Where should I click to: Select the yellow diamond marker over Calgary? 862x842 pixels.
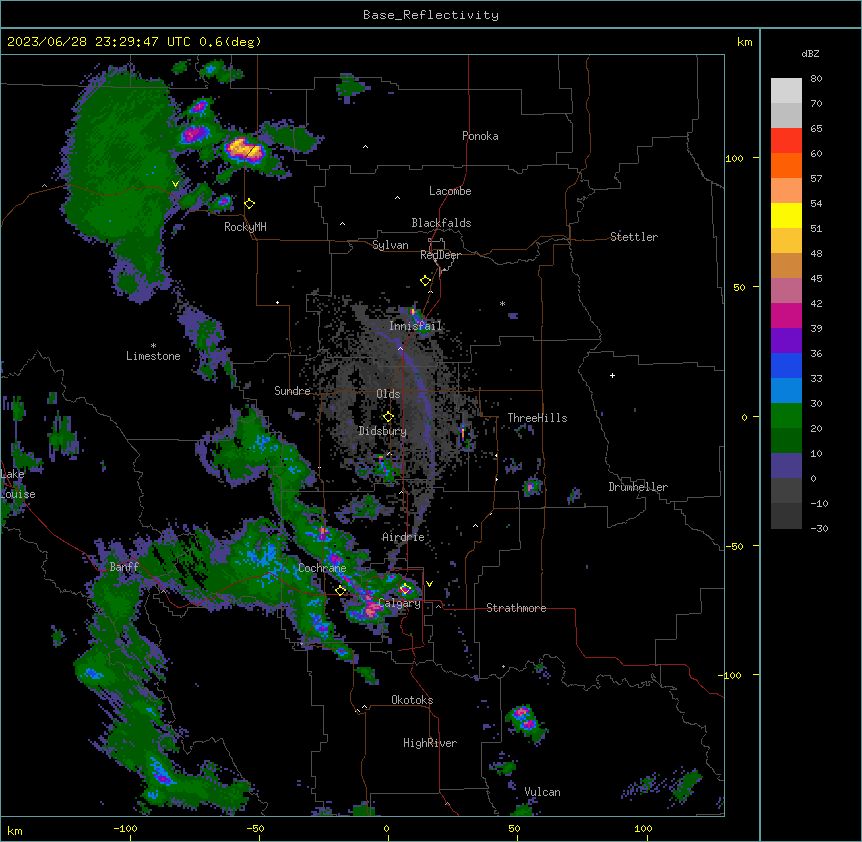[x=405, y=589]
